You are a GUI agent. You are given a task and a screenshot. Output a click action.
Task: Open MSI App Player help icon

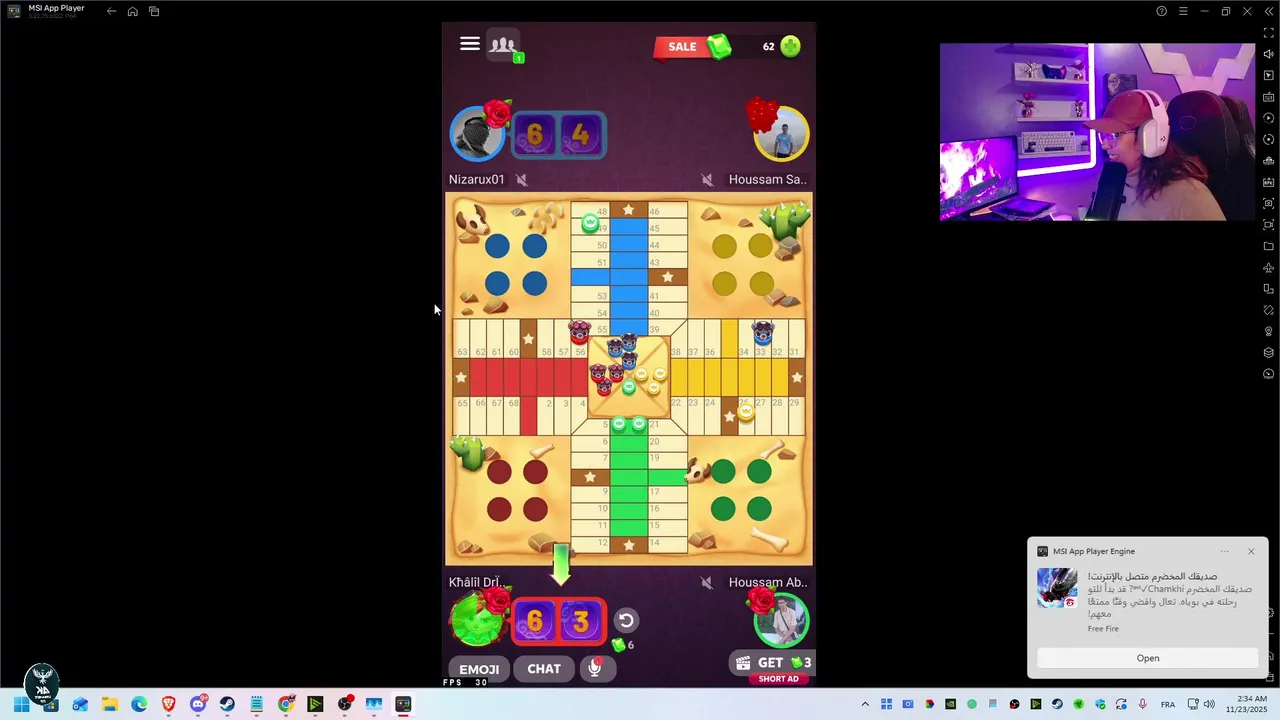[x=1161, y=11]
